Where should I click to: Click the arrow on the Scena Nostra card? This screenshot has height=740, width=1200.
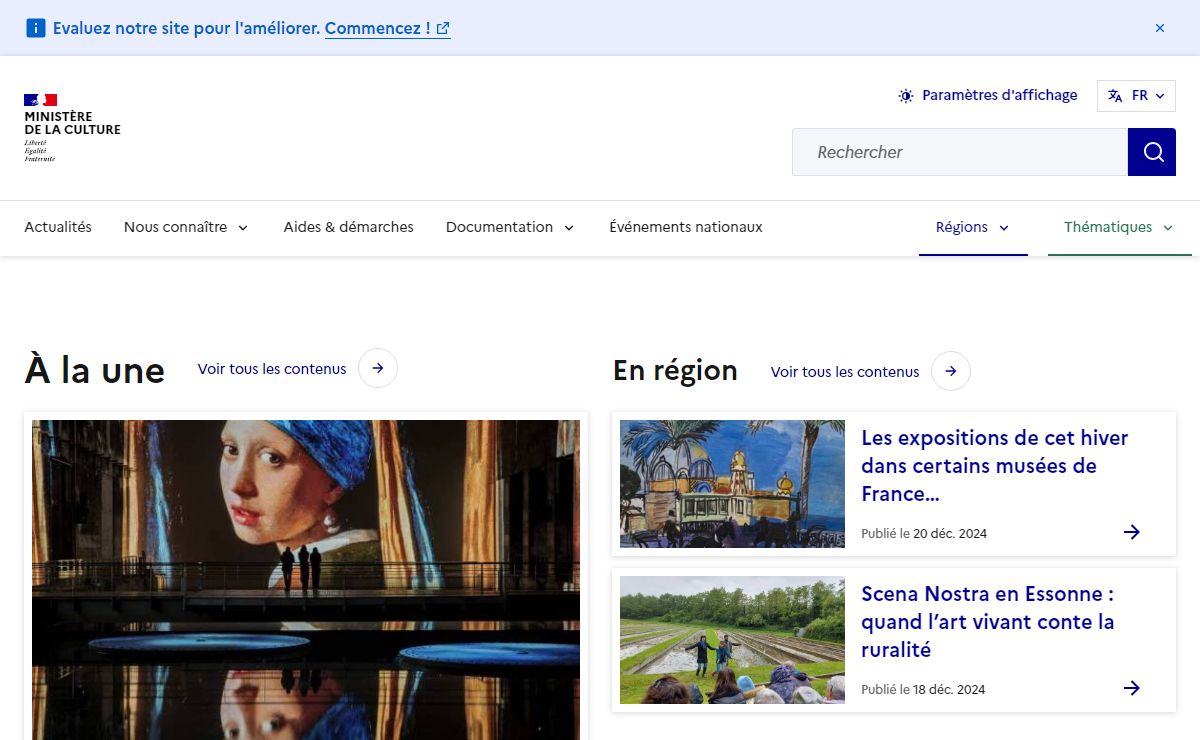click(1132, 688)
